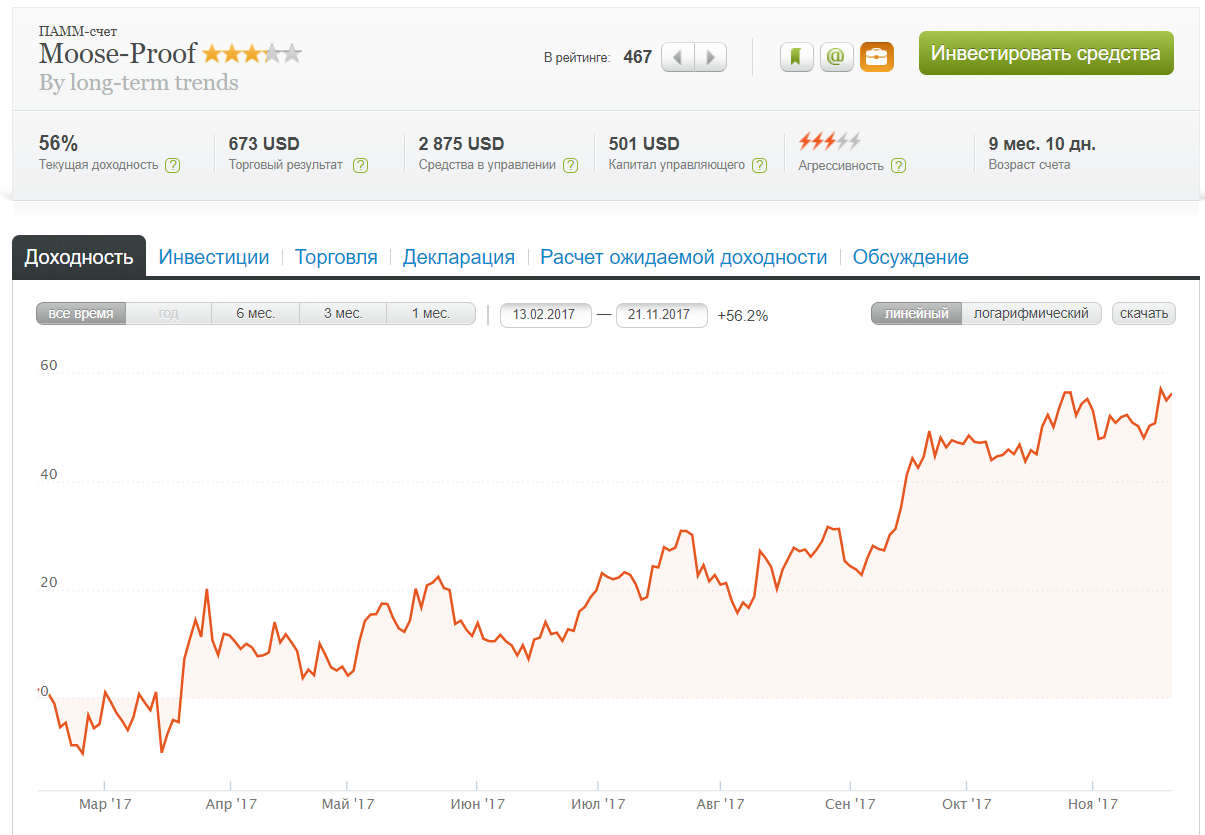The image size is (1205, 835).
Task: Open the Декларация tab
Action: click(x=458, y=257)
